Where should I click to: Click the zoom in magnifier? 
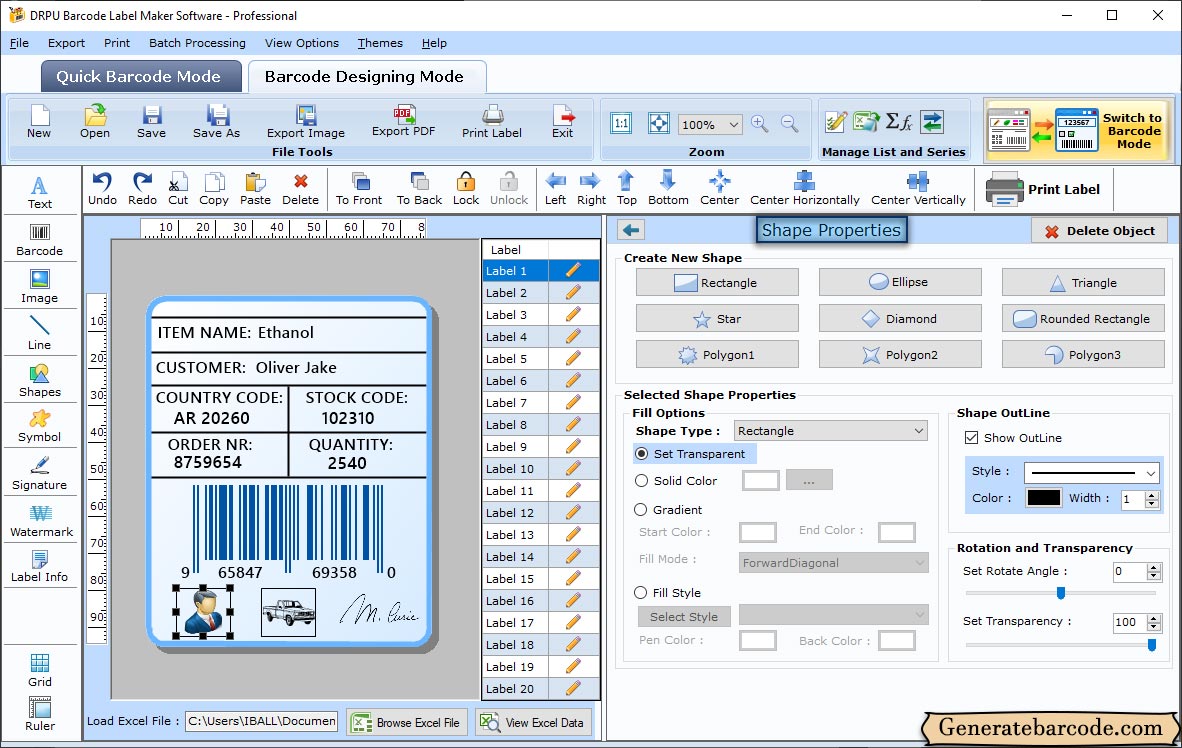tap(760, 124)
